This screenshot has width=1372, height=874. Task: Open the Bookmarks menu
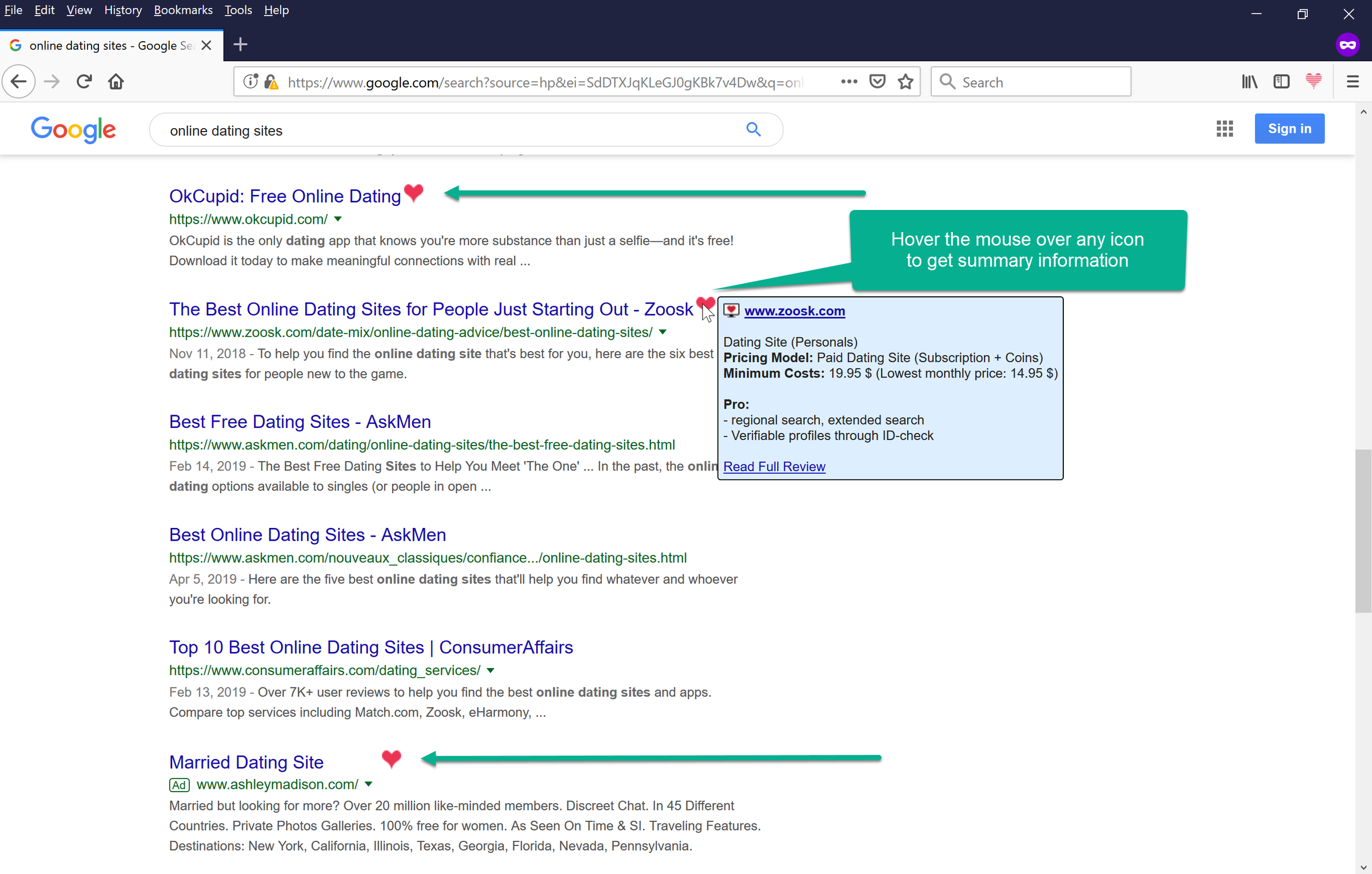[x=183, y=10]
